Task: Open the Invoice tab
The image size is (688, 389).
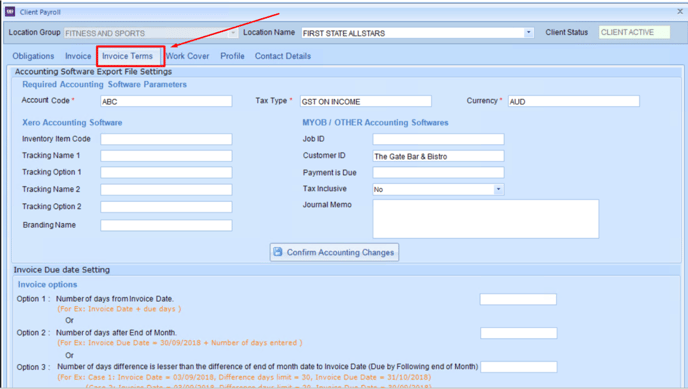Action: point(78,56)
